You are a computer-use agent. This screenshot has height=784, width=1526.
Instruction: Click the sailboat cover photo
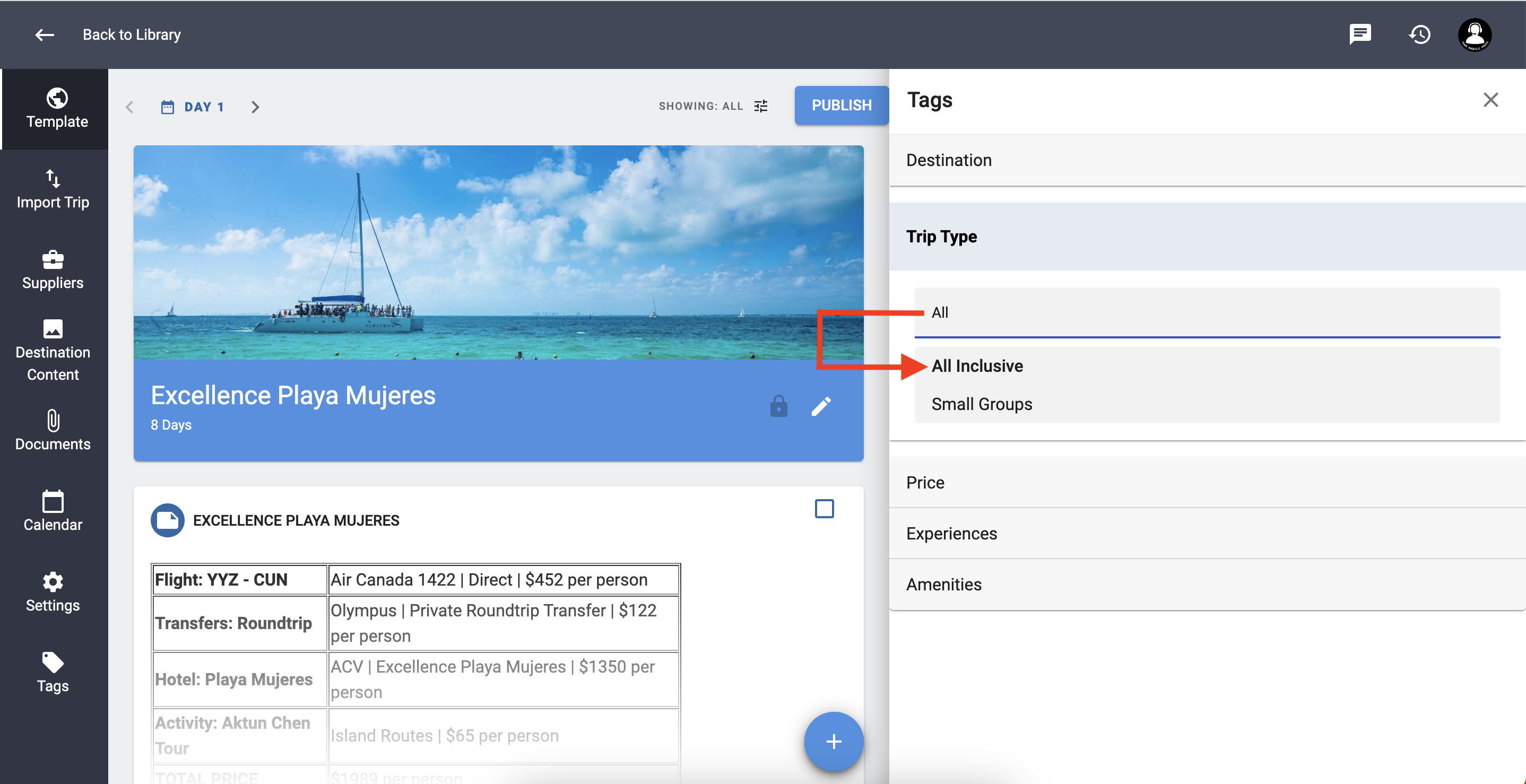pos(498,252)
